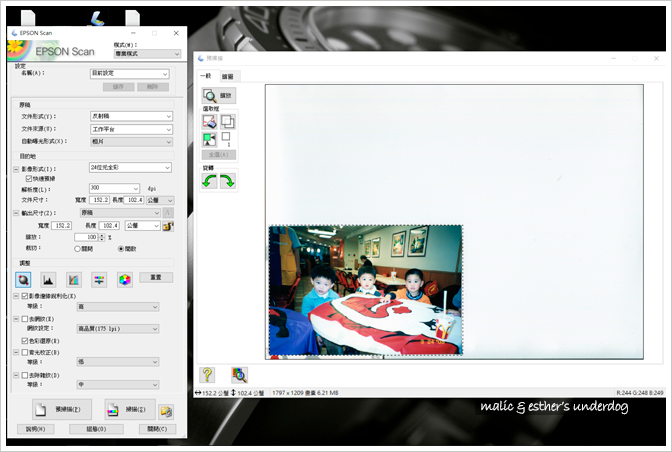
Task: Select the right trimming radio button
Action: point(121,249)
